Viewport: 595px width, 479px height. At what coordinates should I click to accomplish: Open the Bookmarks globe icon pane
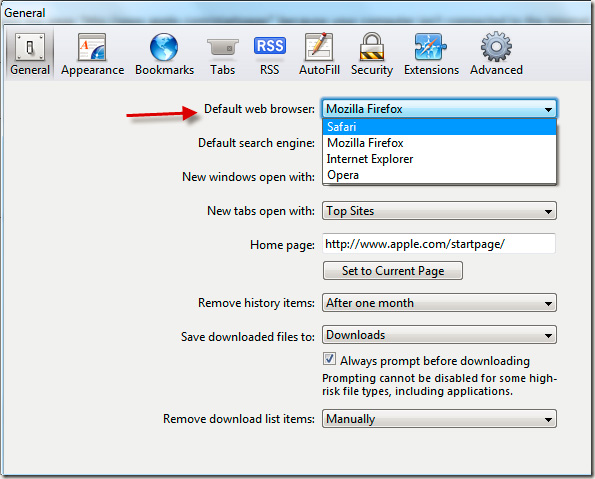(164, 54)
